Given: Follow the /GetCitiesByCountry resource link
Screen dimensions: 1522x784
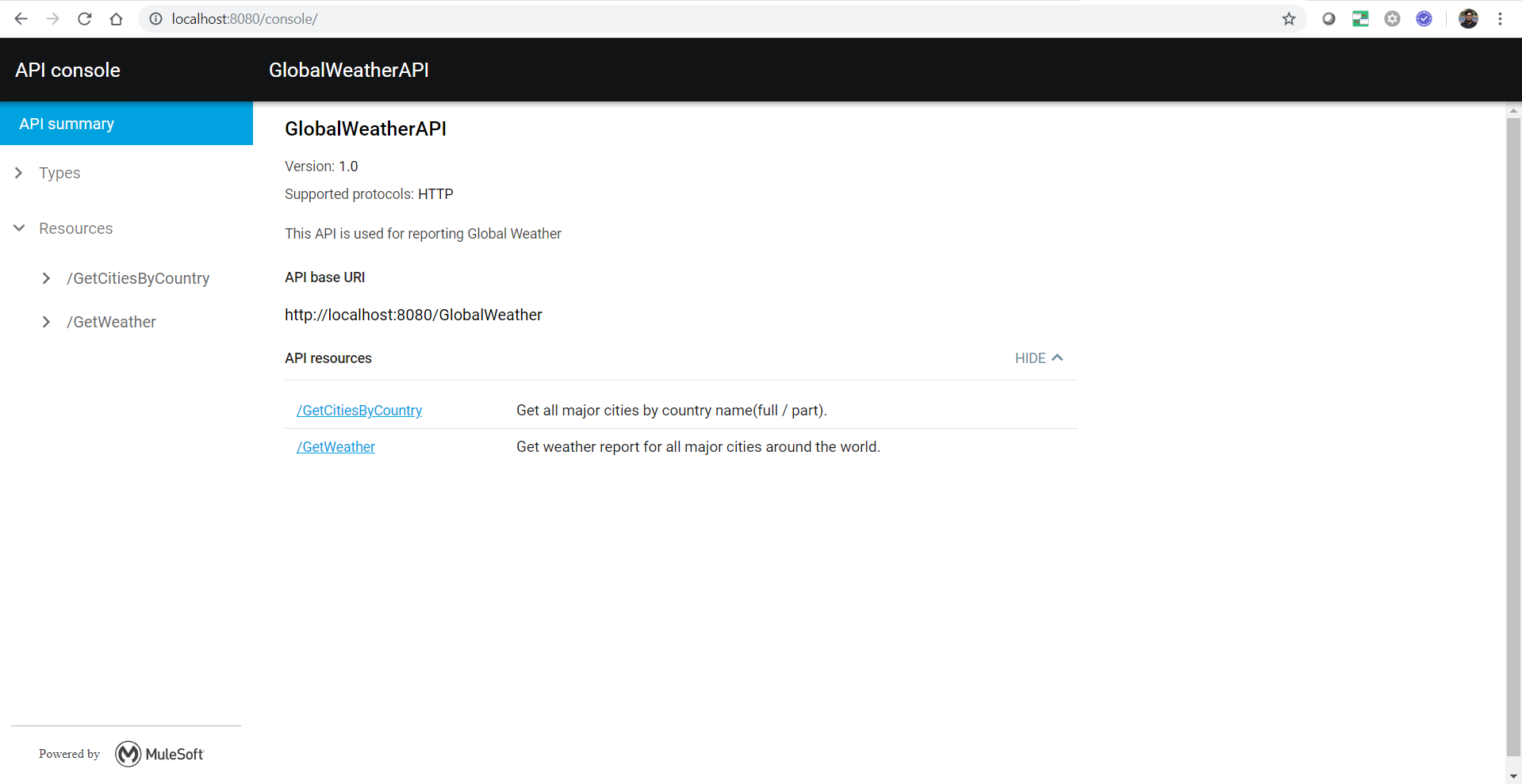Looking at the screenshot, I should coord(359,411).
